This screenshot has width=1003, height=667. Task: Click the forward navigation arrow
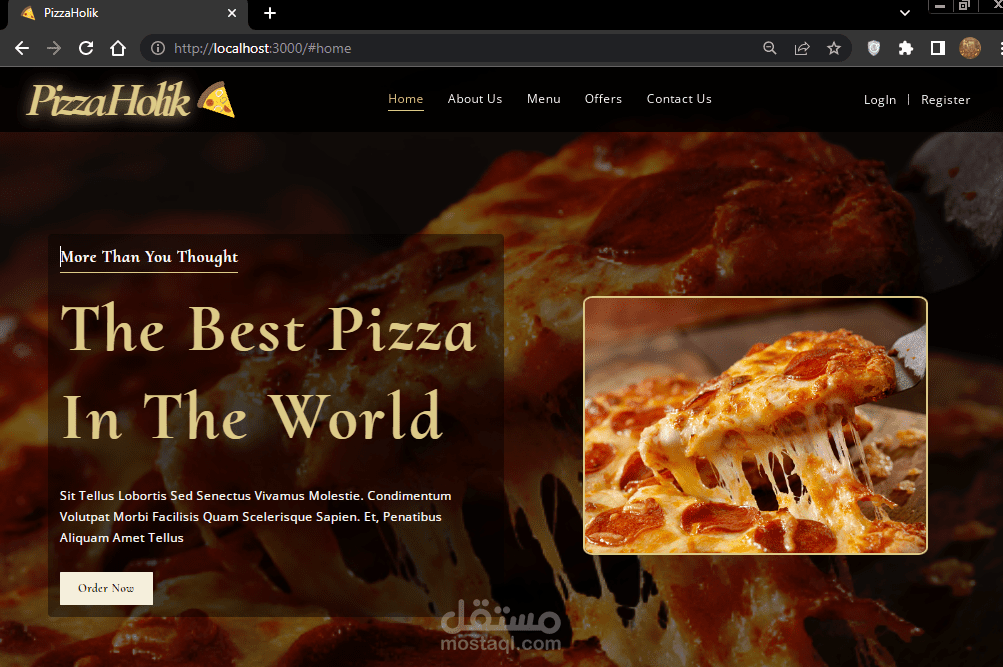click(x=54, y=47)
